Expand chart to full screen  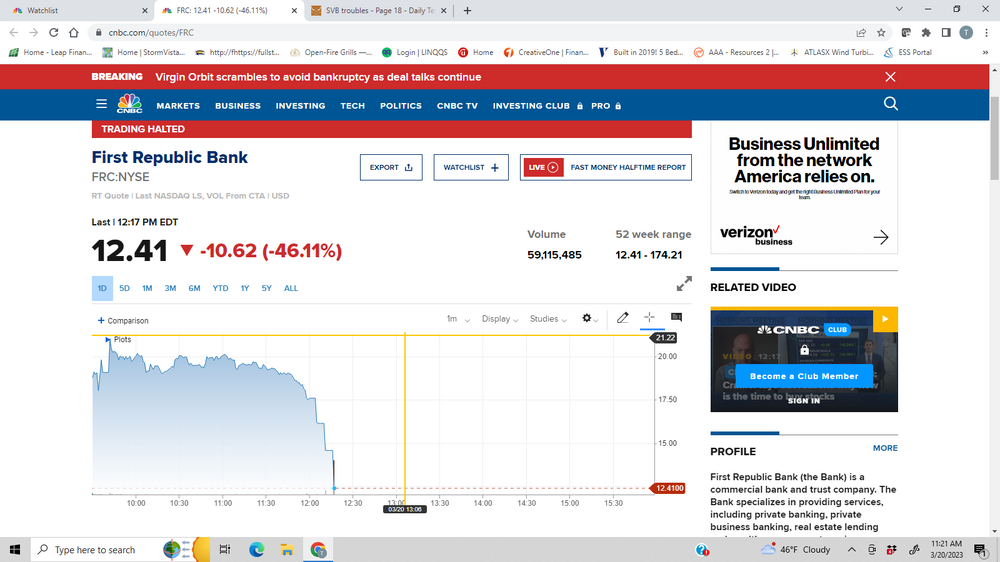tap(684, 284)
